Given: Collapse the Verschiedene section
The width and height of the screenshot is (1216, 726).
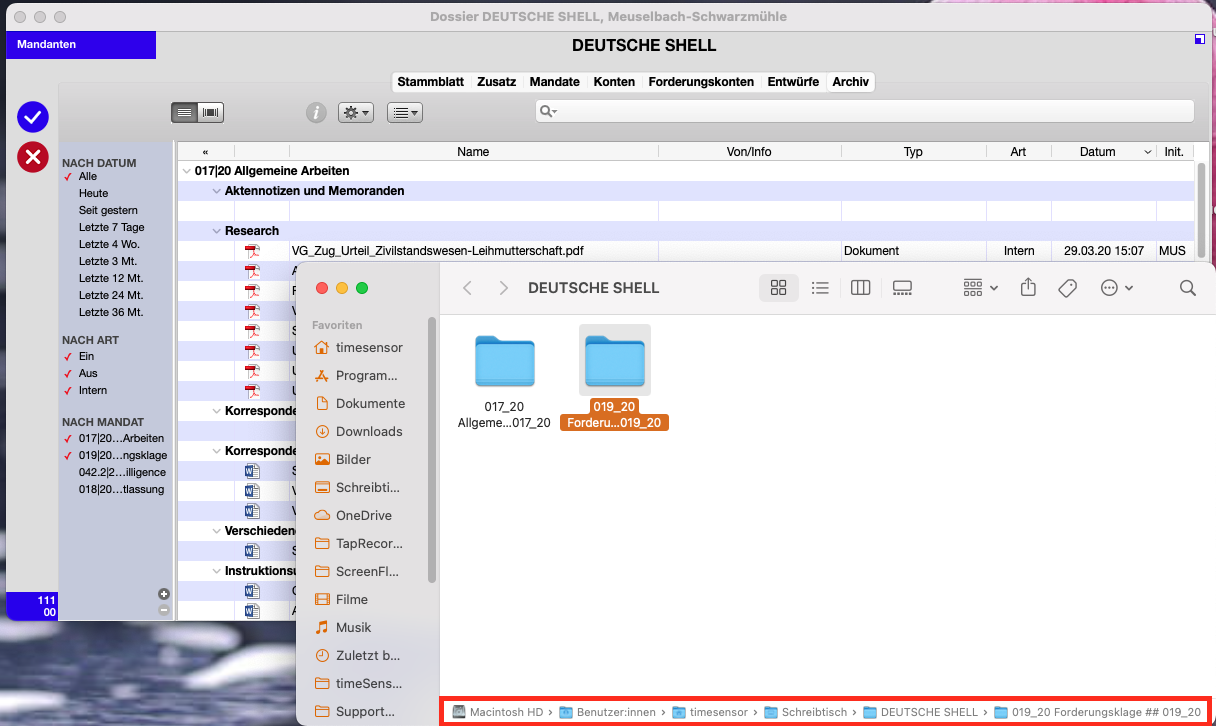Looking at the screenshot, I should click(x=216, y=531).
